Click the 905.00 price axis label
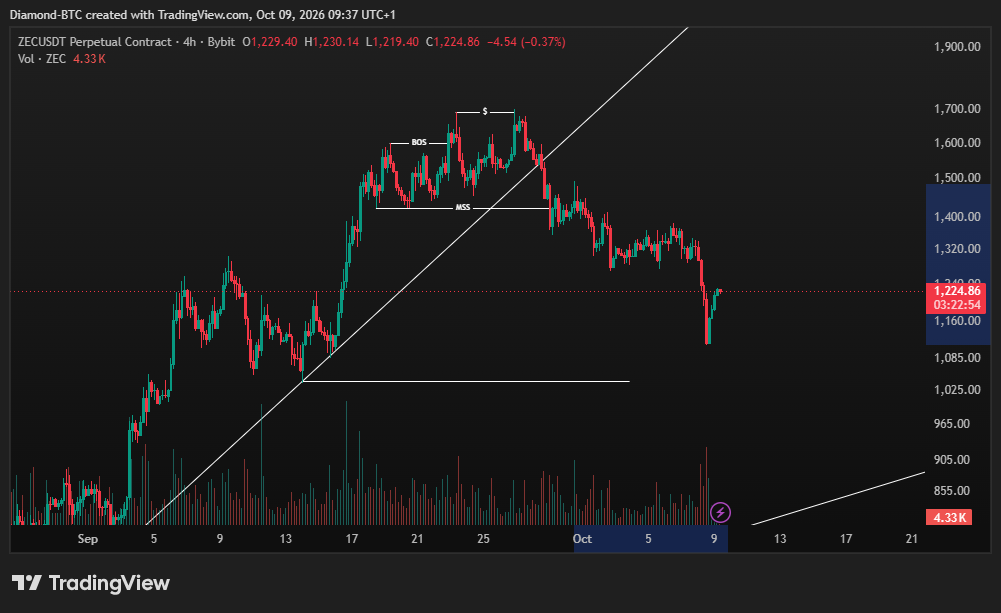This screenshot has width=1001, height=613. (x=951, y=460)
